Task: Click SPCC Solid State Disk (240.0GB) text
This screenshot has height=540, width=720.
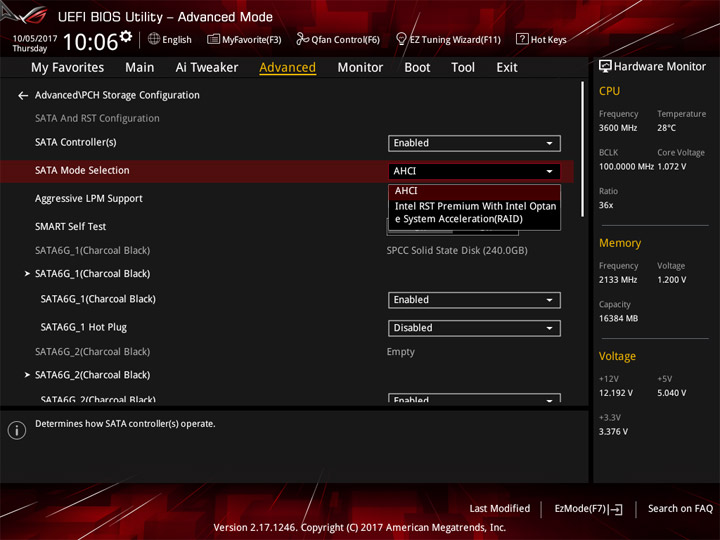Action: [x=457, y=250]
